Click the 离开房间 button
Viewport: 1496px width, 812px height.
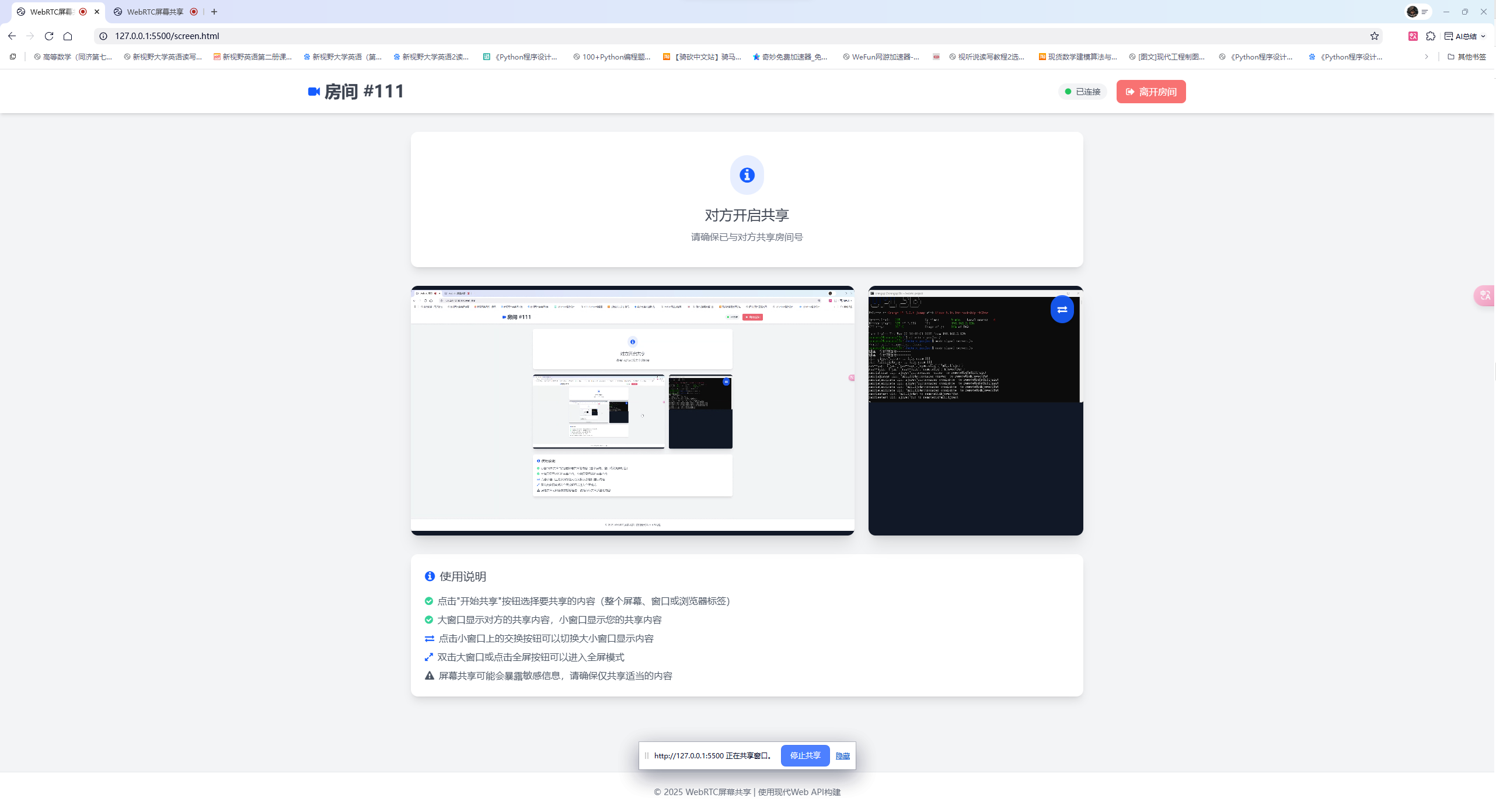(1150, 92)
